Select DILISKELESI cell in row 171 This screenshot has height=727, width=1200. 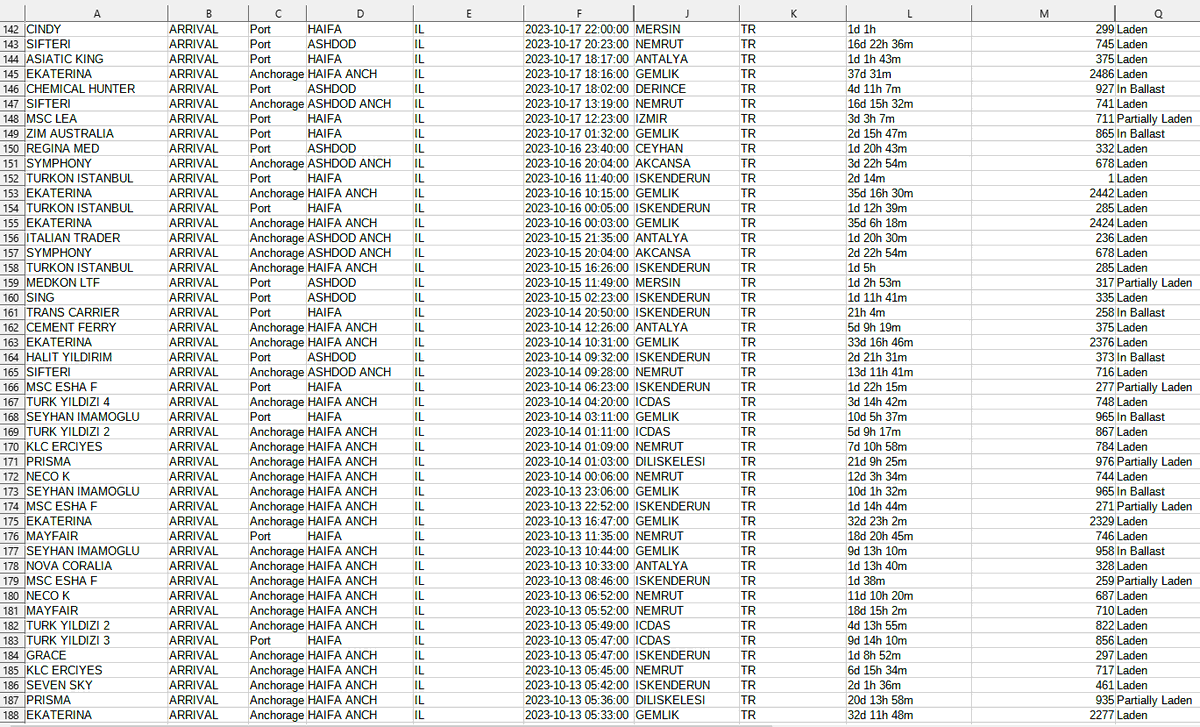tap(686, 461)
